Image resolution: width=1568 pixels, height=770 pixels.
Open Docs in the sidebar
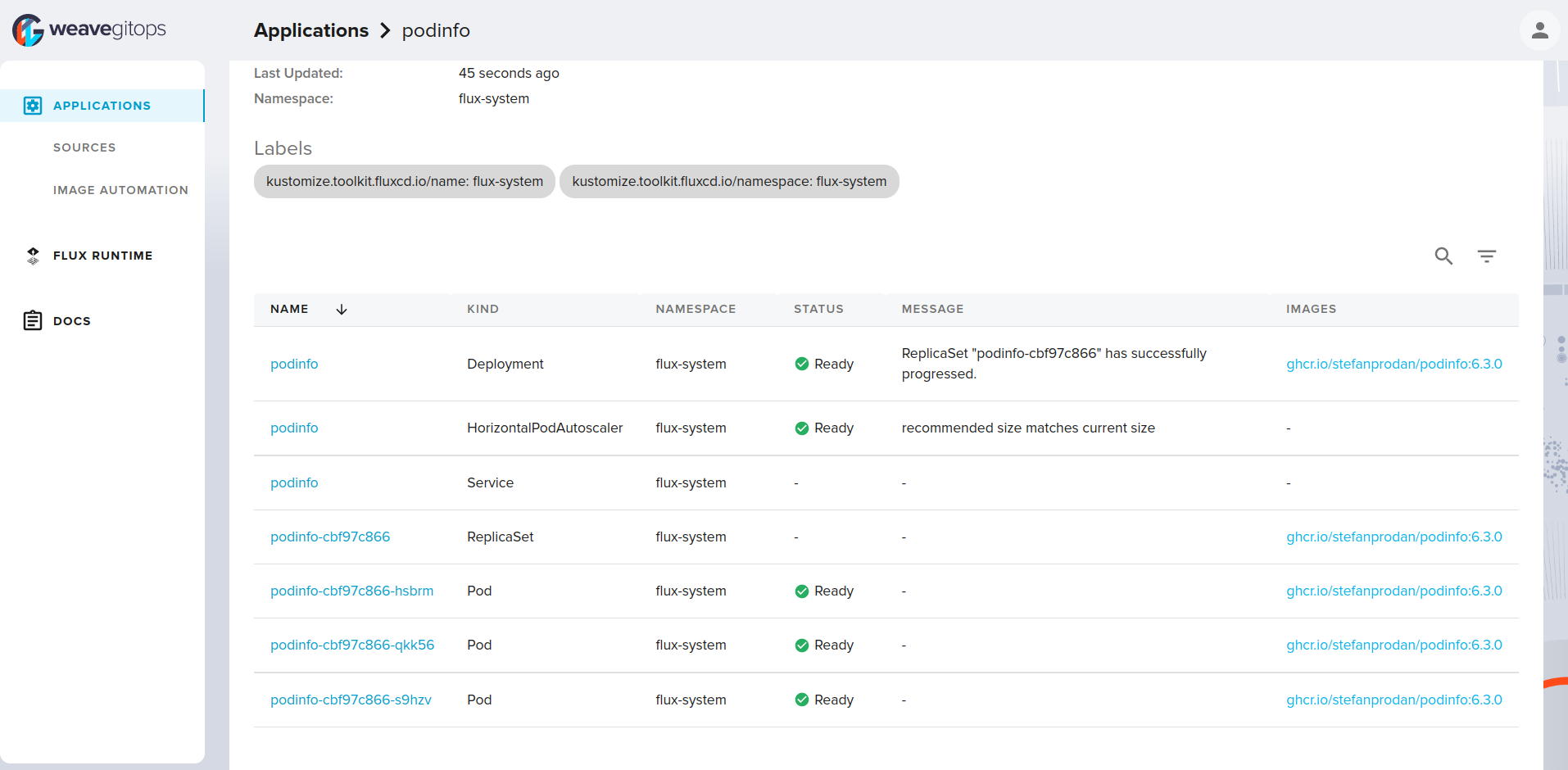[72, 321]
